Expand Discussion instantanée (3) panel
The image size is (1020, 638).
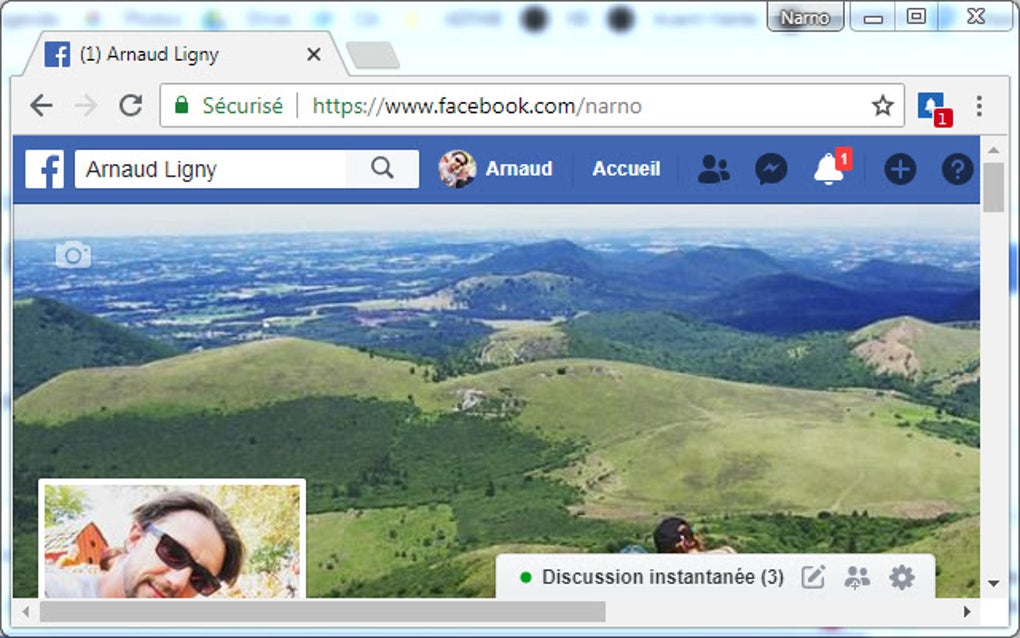(662, 576)
